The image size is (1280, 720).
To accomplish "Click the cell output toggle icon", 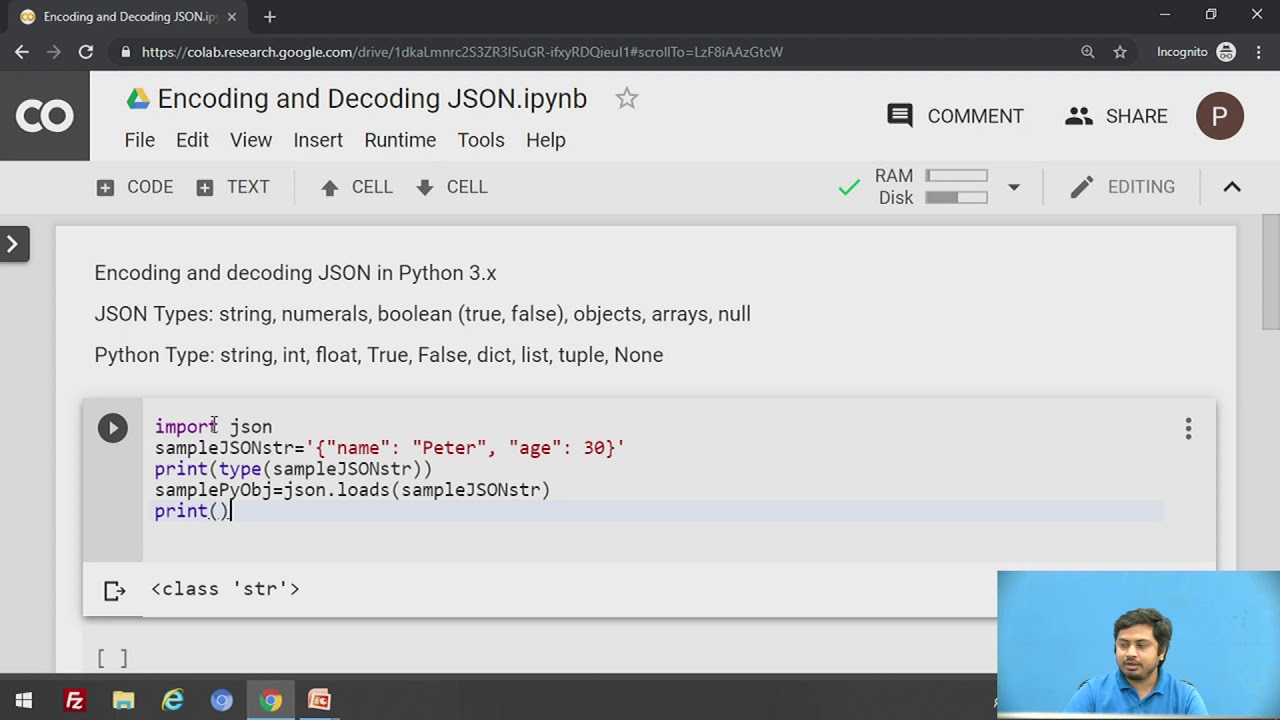I will 115,590.
